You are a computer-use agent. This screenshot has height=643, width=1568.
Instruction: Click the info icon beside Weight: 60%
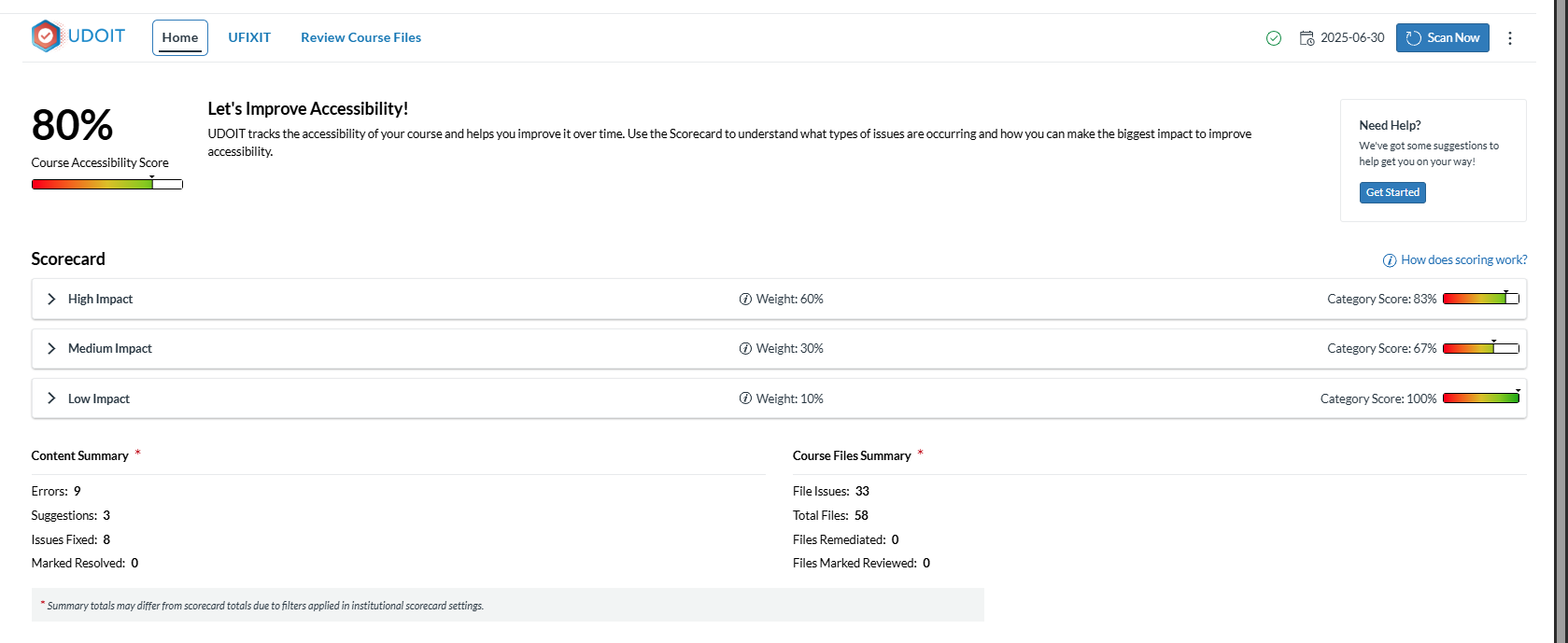click(745, 300)
